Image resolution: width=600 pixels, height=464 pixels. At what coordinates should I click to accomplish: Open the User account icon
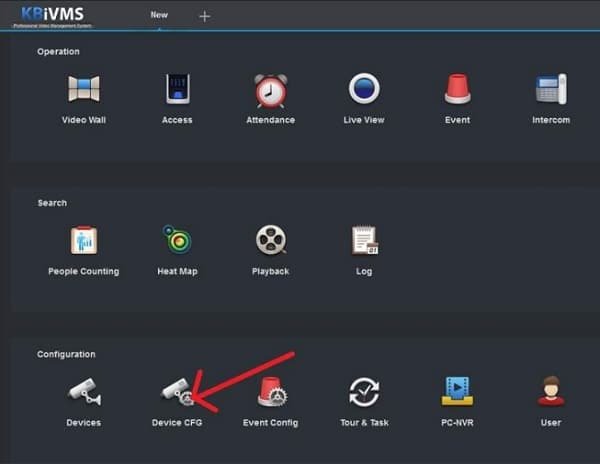point(551,391)
